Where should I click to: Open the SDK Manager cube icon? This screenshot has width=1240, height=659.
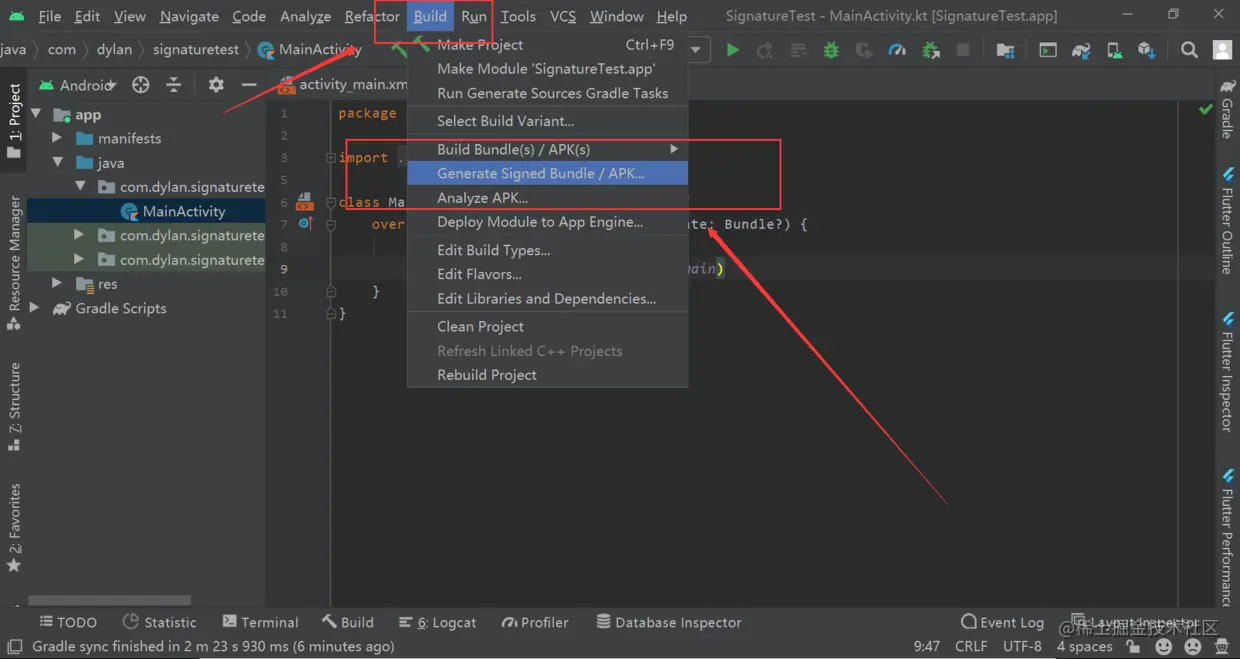[x=1147, y=50]
